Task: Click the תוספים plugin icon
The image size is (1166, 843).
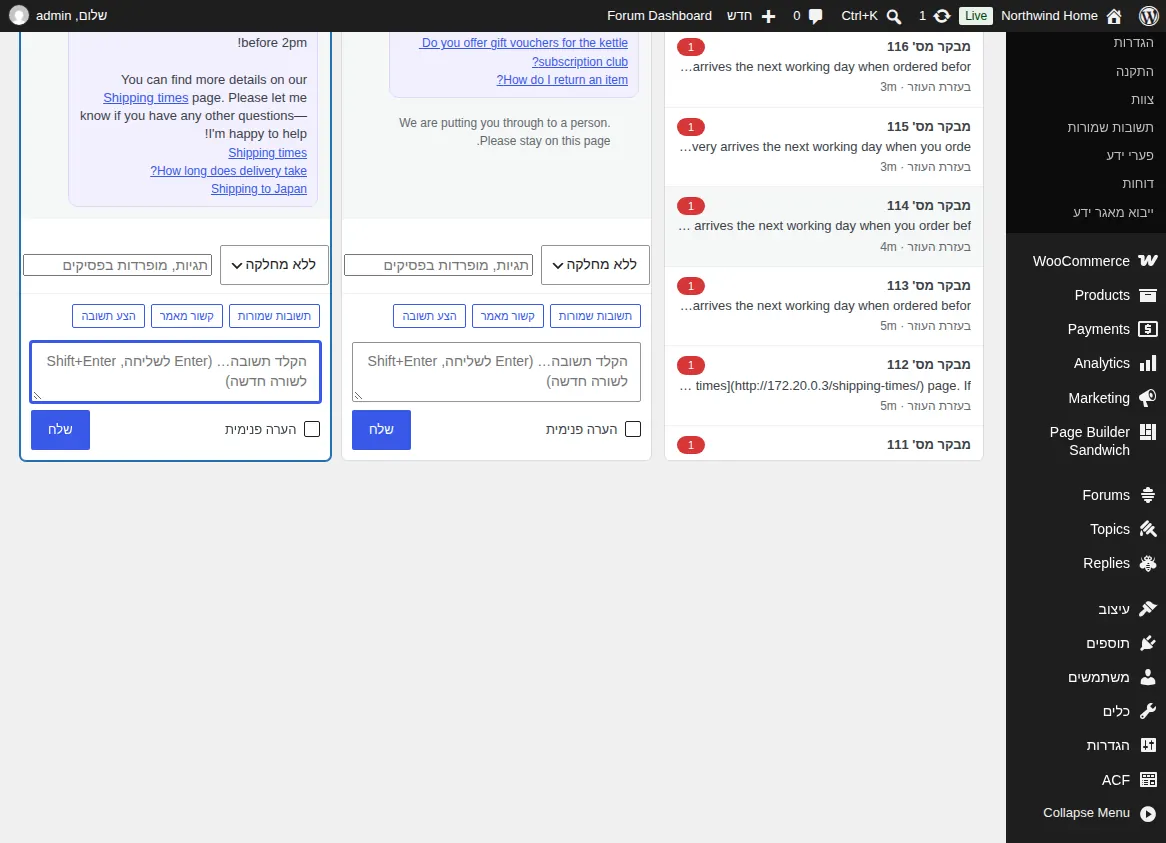Action: pyautogui.click(x=1147, y=643)
